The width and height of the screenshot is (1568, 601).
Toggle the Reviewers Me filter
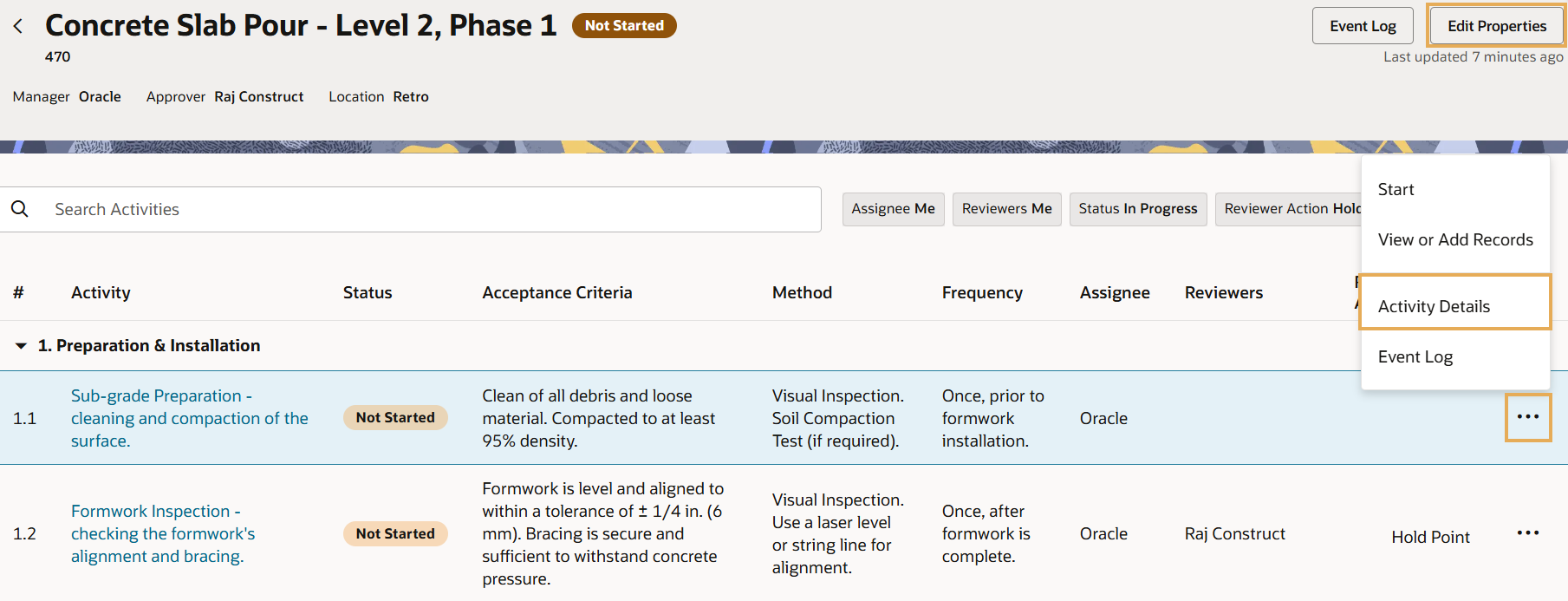pos(1006,209)
